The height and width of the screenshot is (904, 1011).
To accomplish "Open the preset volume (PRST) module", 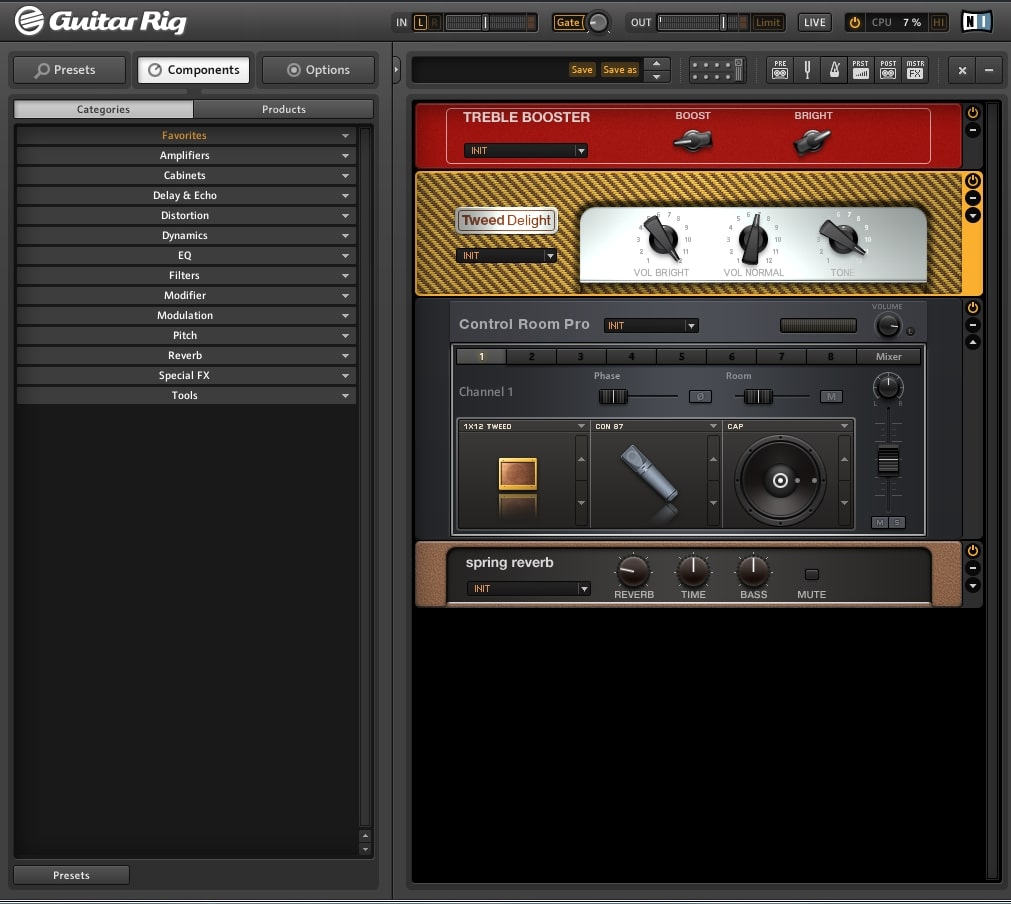I will (861, 70).
